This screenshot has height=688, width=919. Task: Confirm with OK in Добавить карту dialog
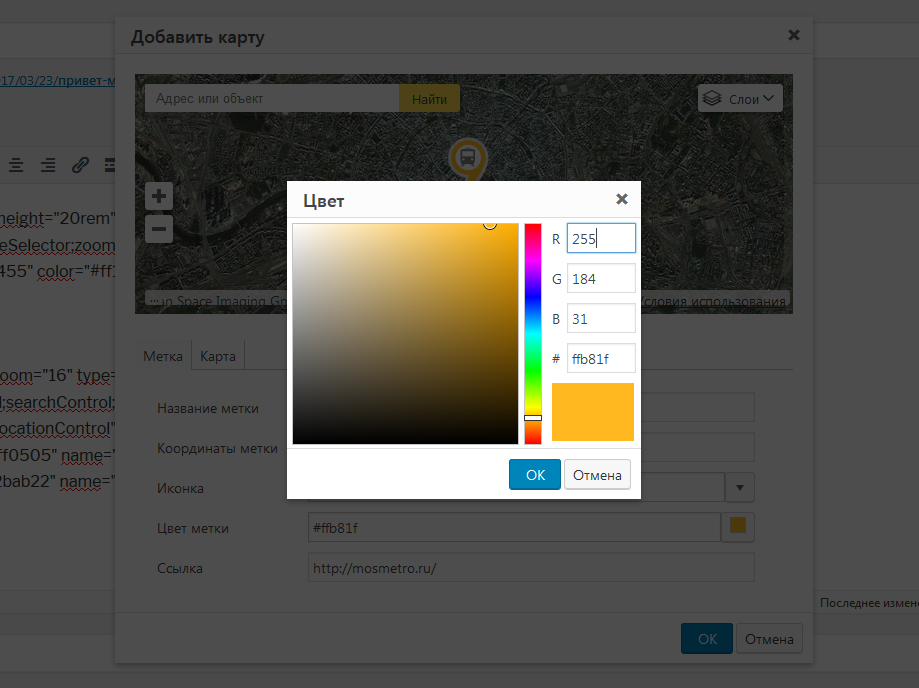tap(707, 638)
